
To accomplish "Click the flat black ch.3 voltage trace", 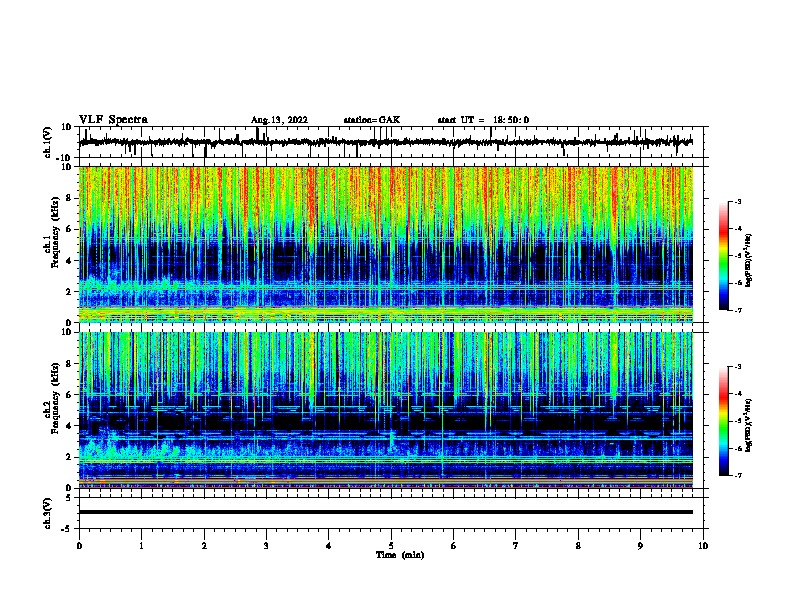I will pos(386,512).
